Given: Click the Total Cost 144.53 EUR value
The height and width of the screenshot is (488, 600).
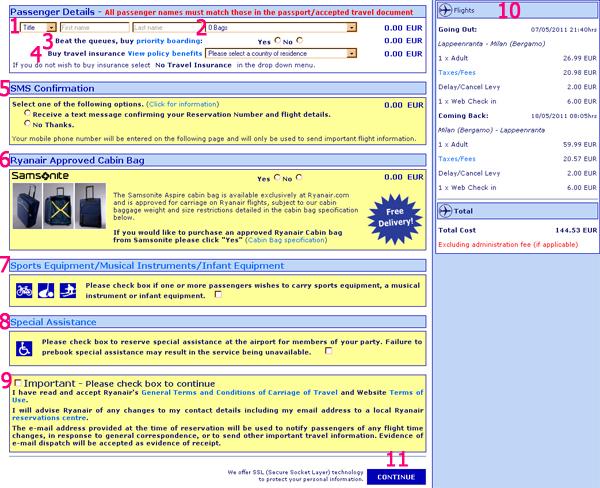Looking at the screenshot, I should coord(576,230).
